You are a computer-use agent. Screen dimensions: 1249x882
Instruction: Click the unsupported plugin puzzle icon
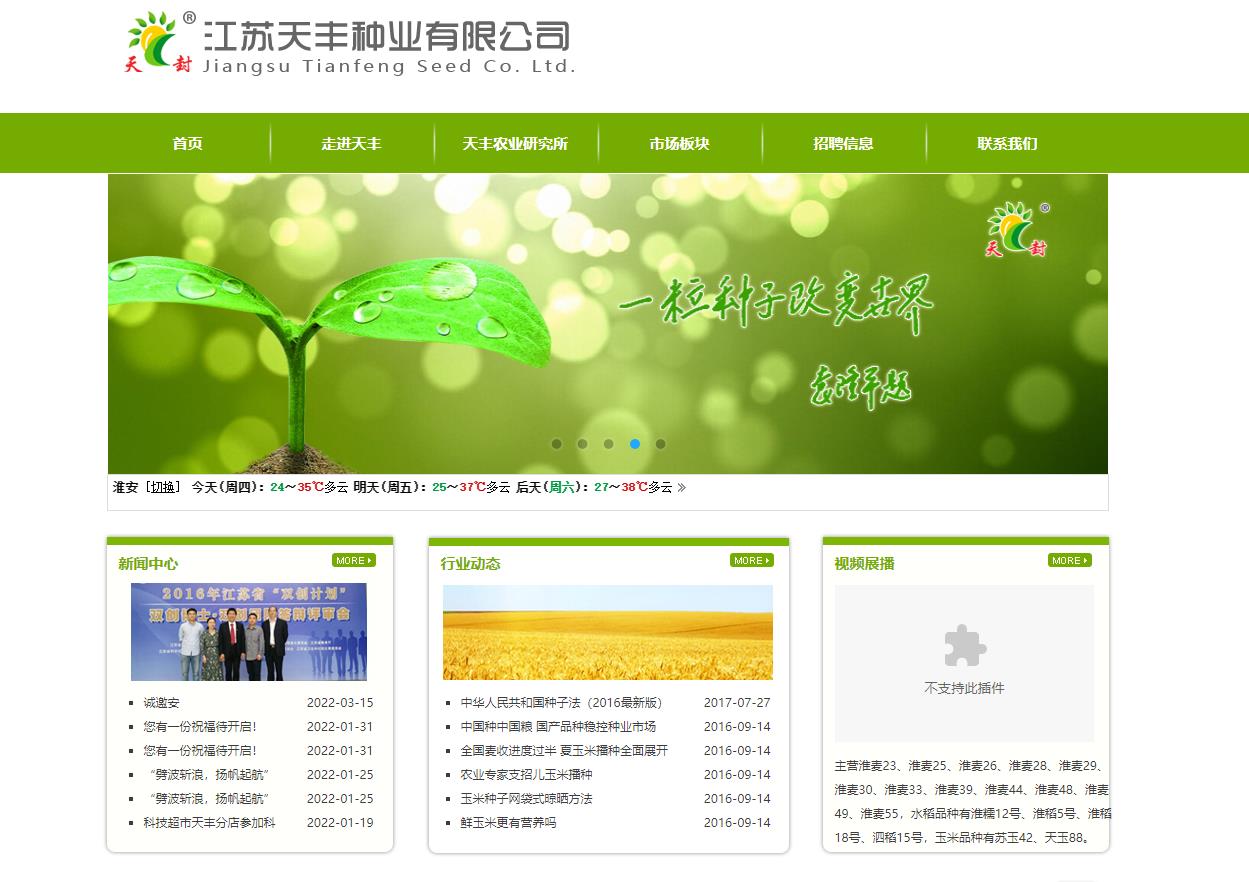[964, 646]
